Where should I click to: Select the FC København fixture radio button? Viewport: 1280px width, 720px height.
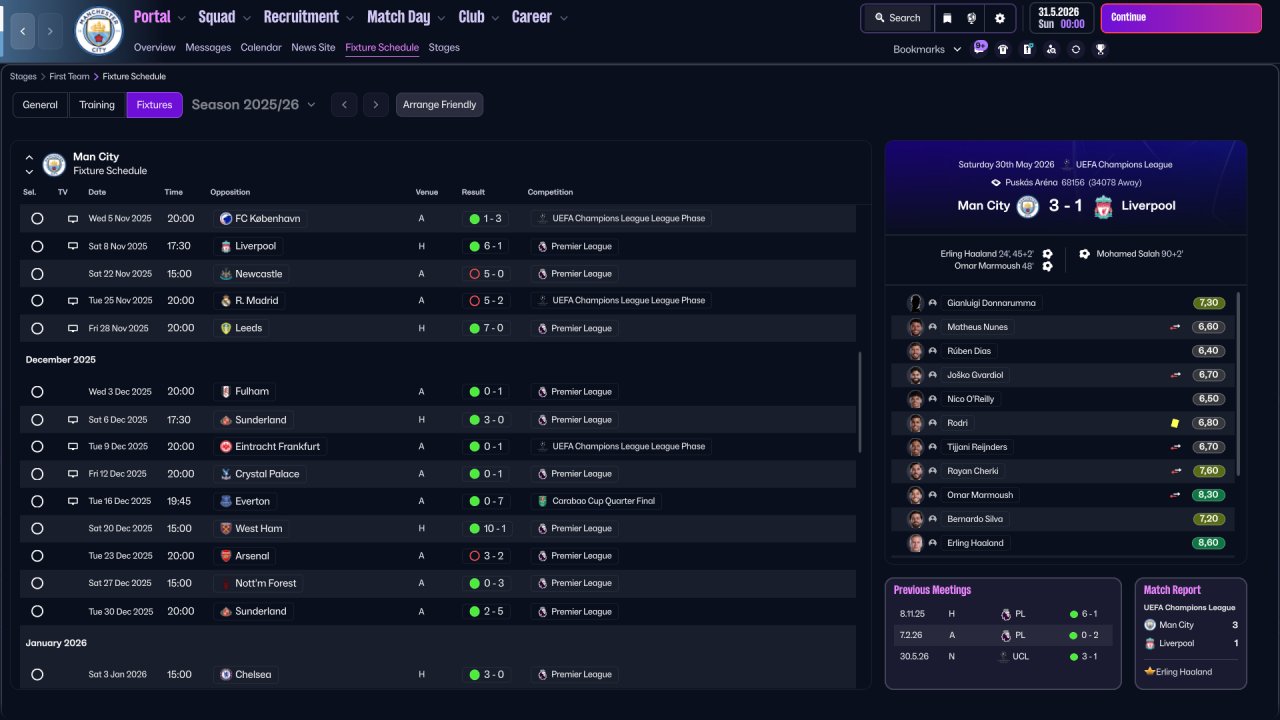click(x=37, y=218)
